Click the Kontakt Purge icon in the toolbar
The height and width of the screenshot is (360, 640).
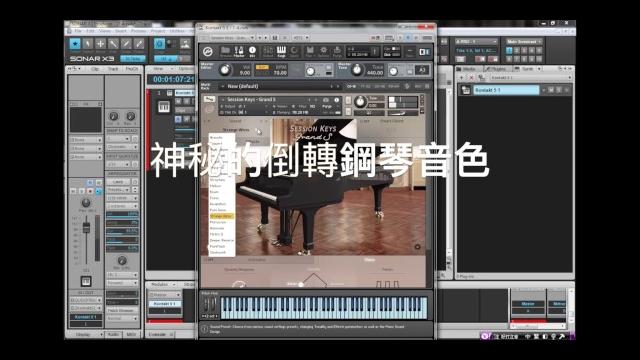[x=337, y=51]
